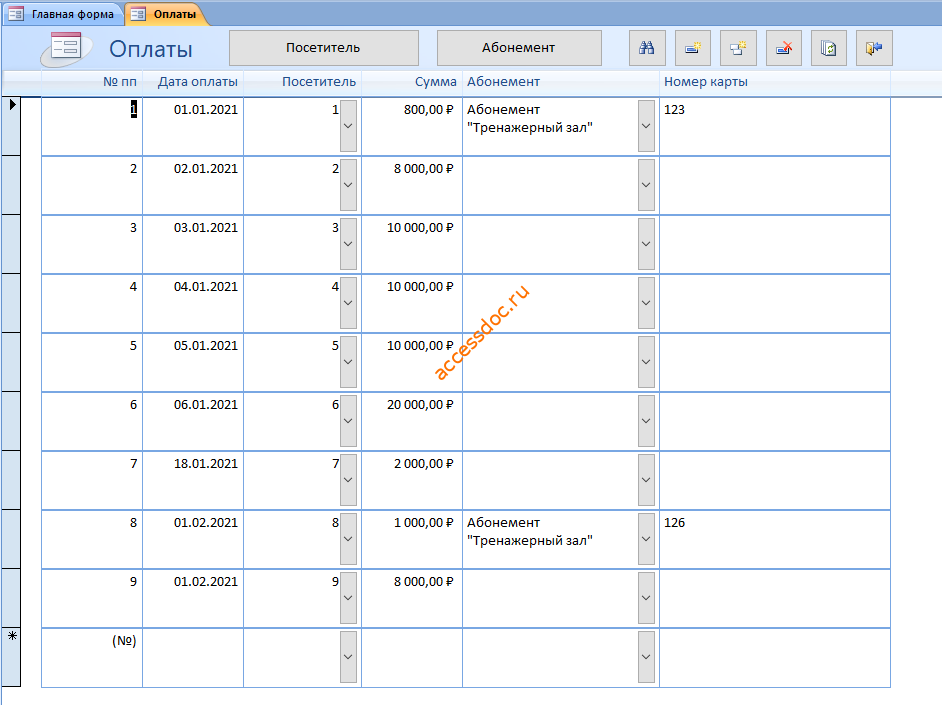Viewport: 942px width, 705px height.
Task: Click the amount field 20 000,00 ₽
Action: click(412, 421)
